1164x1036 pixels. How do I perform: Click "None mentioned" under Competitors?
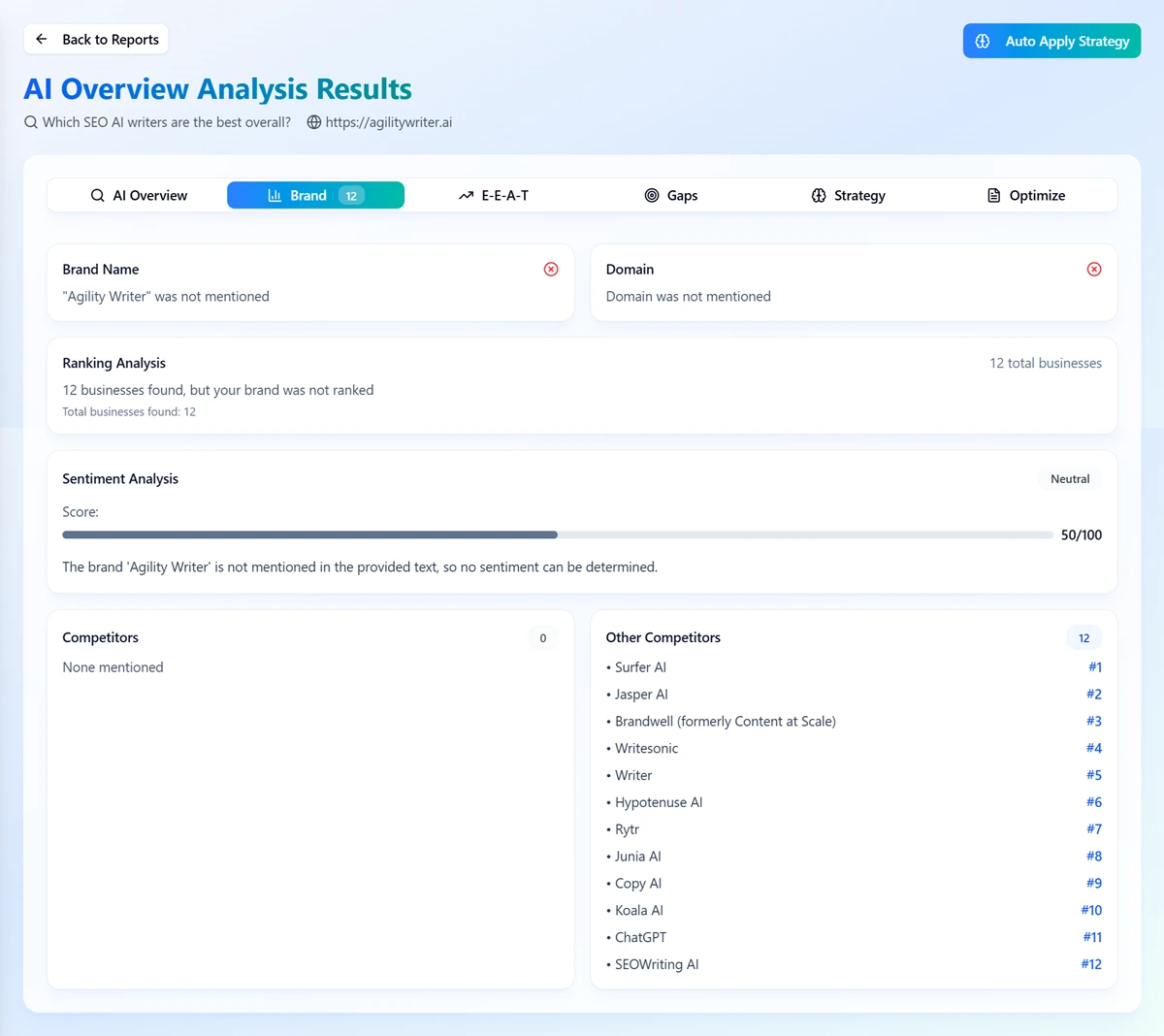pyautogui.click(x=113, y=667)
